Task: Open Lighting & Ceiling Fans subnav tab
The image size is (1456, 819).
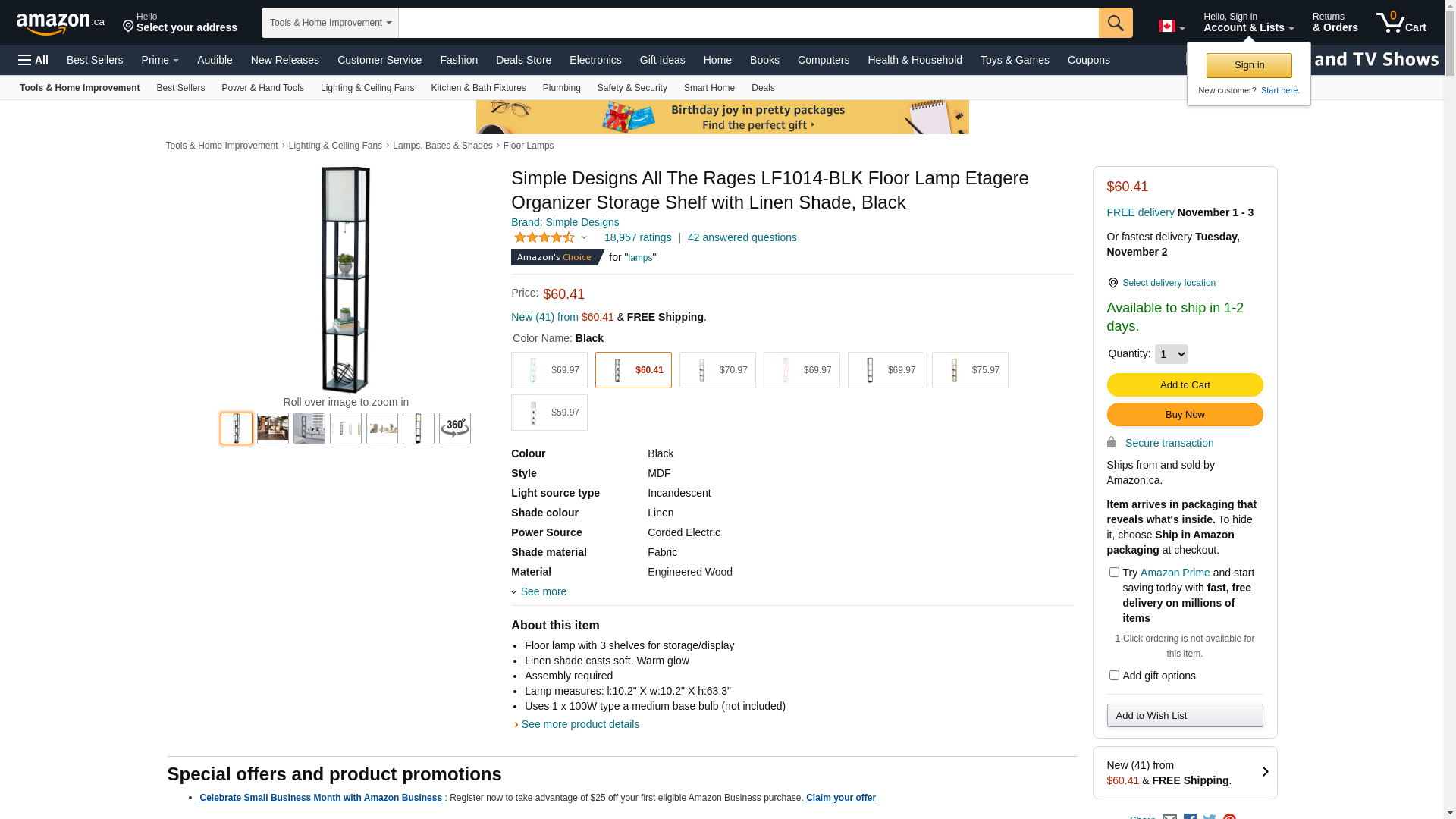Action: click(367, 88)
